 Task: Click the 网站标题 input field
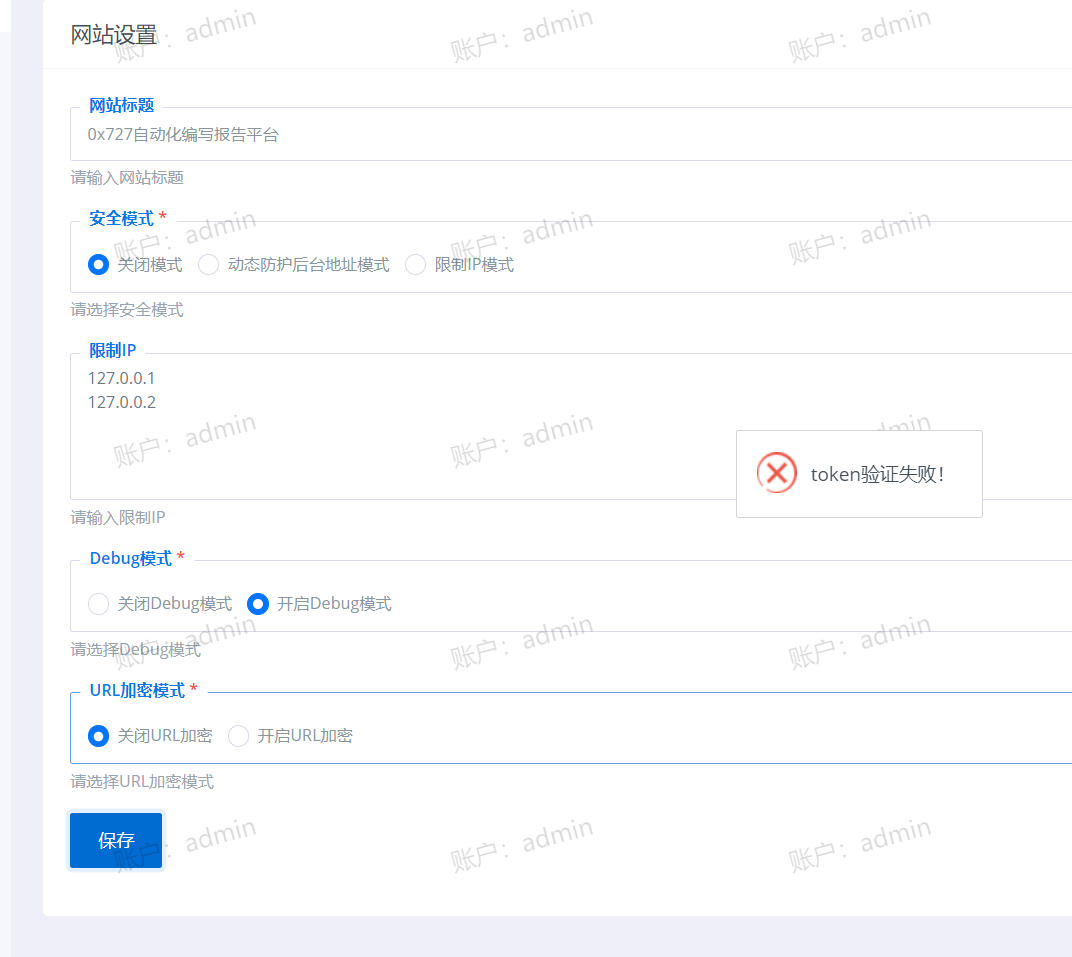click(x=400, y=134)
